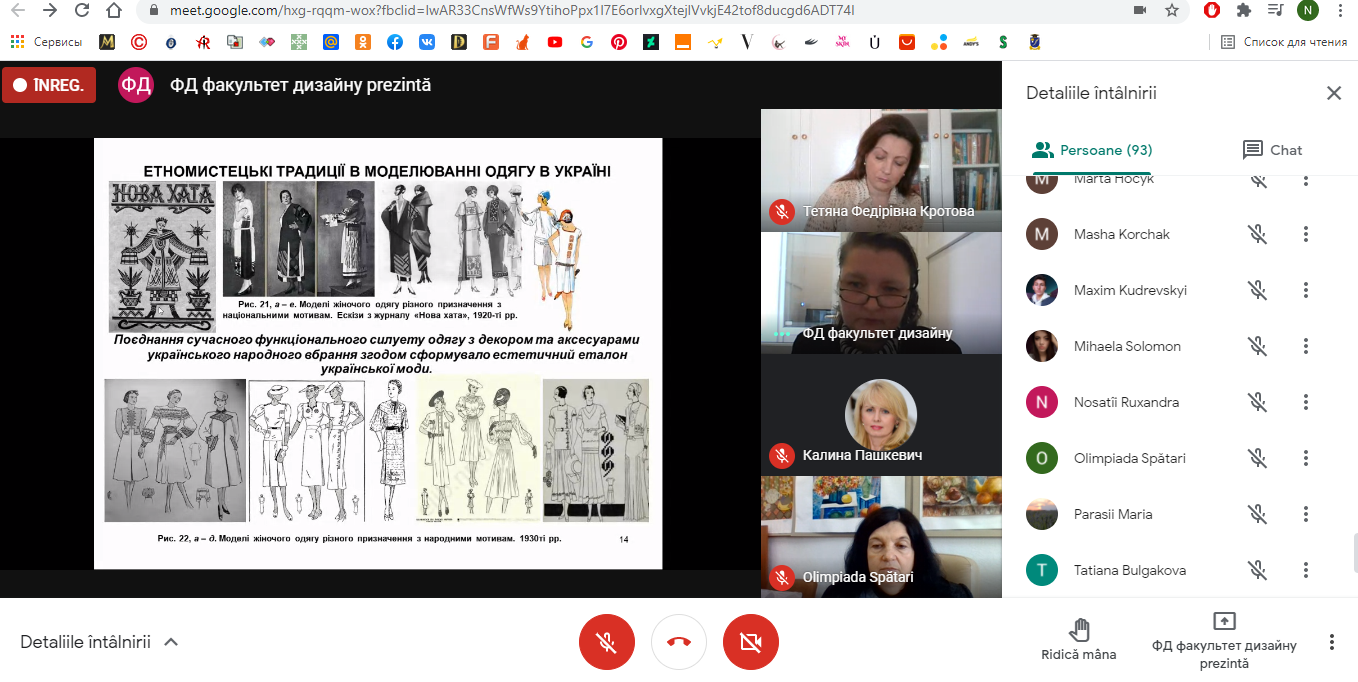1358x682 pixels.
Task: Open the three-dot more options in bottom bar
Action: (x=1331, y=642)
